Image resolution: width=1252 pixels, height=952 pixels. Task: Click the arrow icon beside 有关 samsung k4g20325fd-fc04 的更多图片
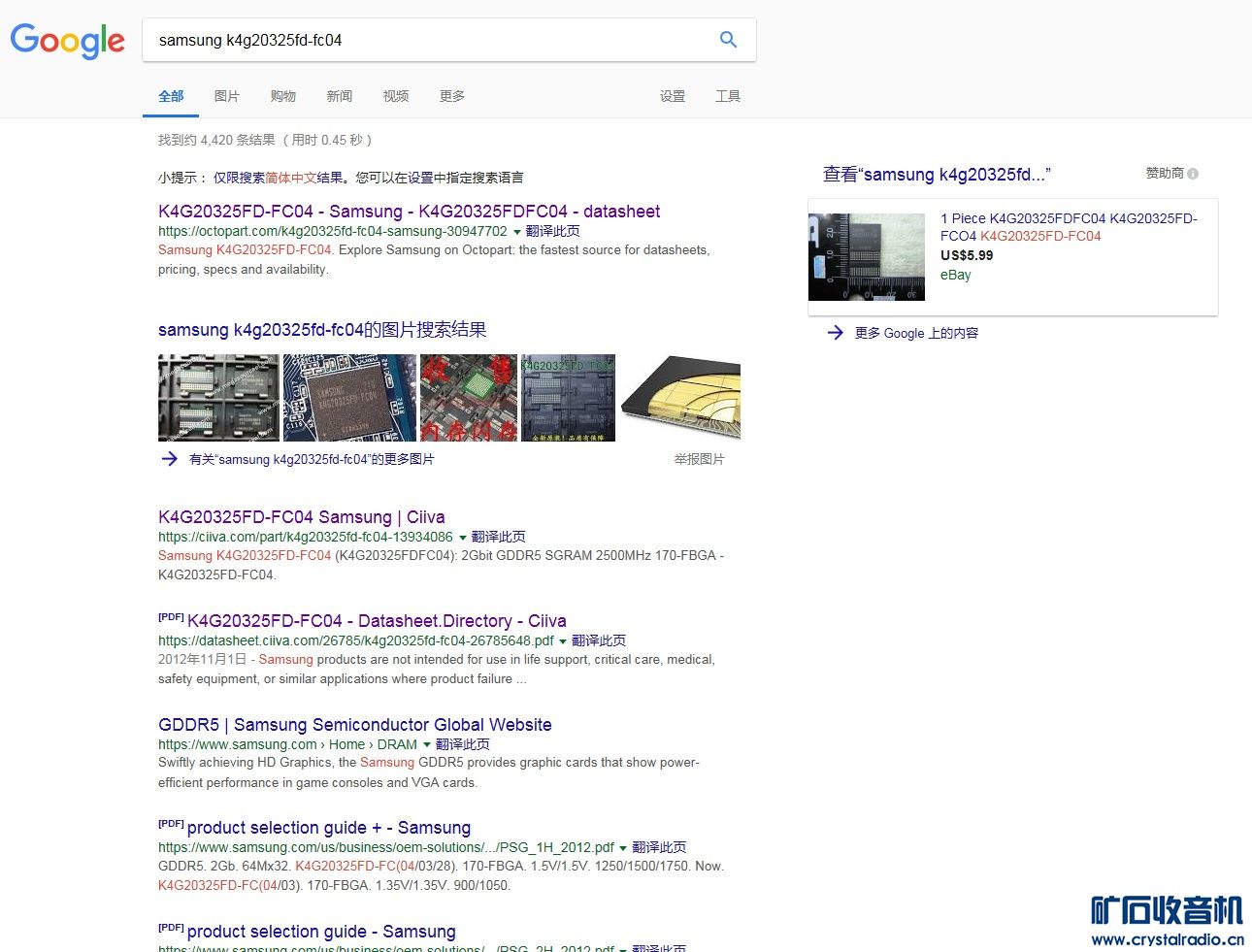(x=169, y=459)
